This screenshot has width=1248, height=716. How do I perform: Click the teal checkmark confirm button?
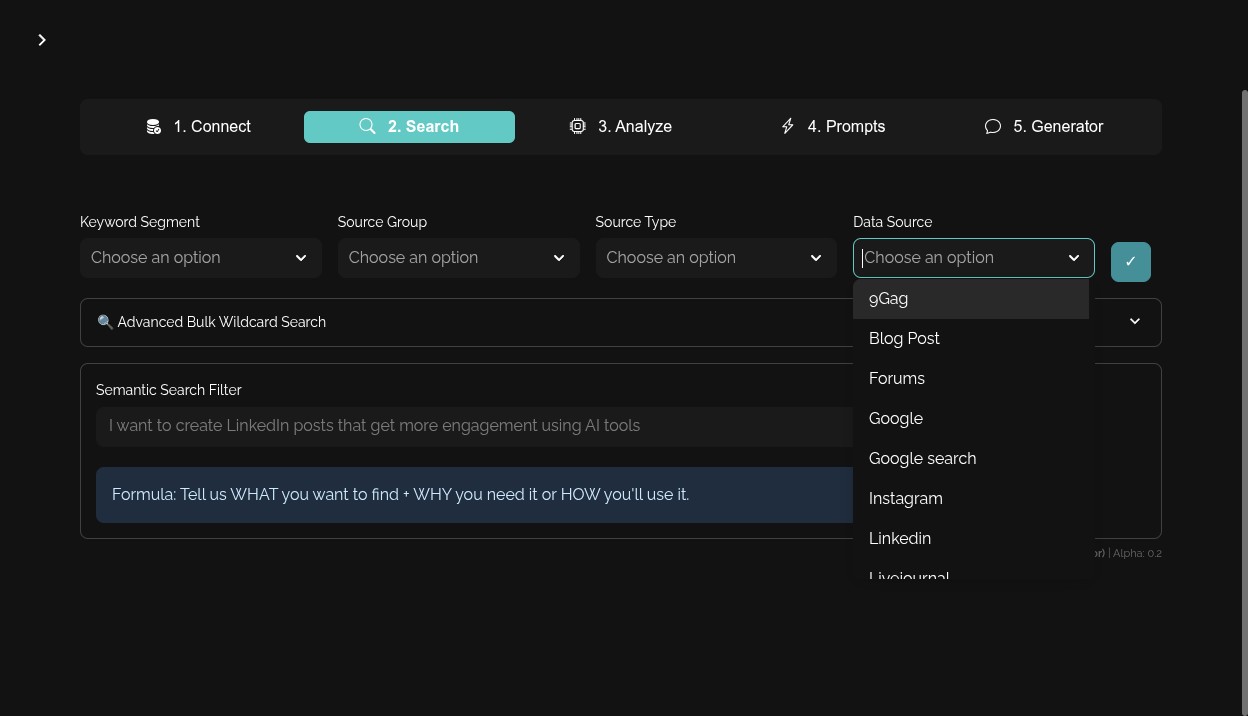(x=1131, y=262)
